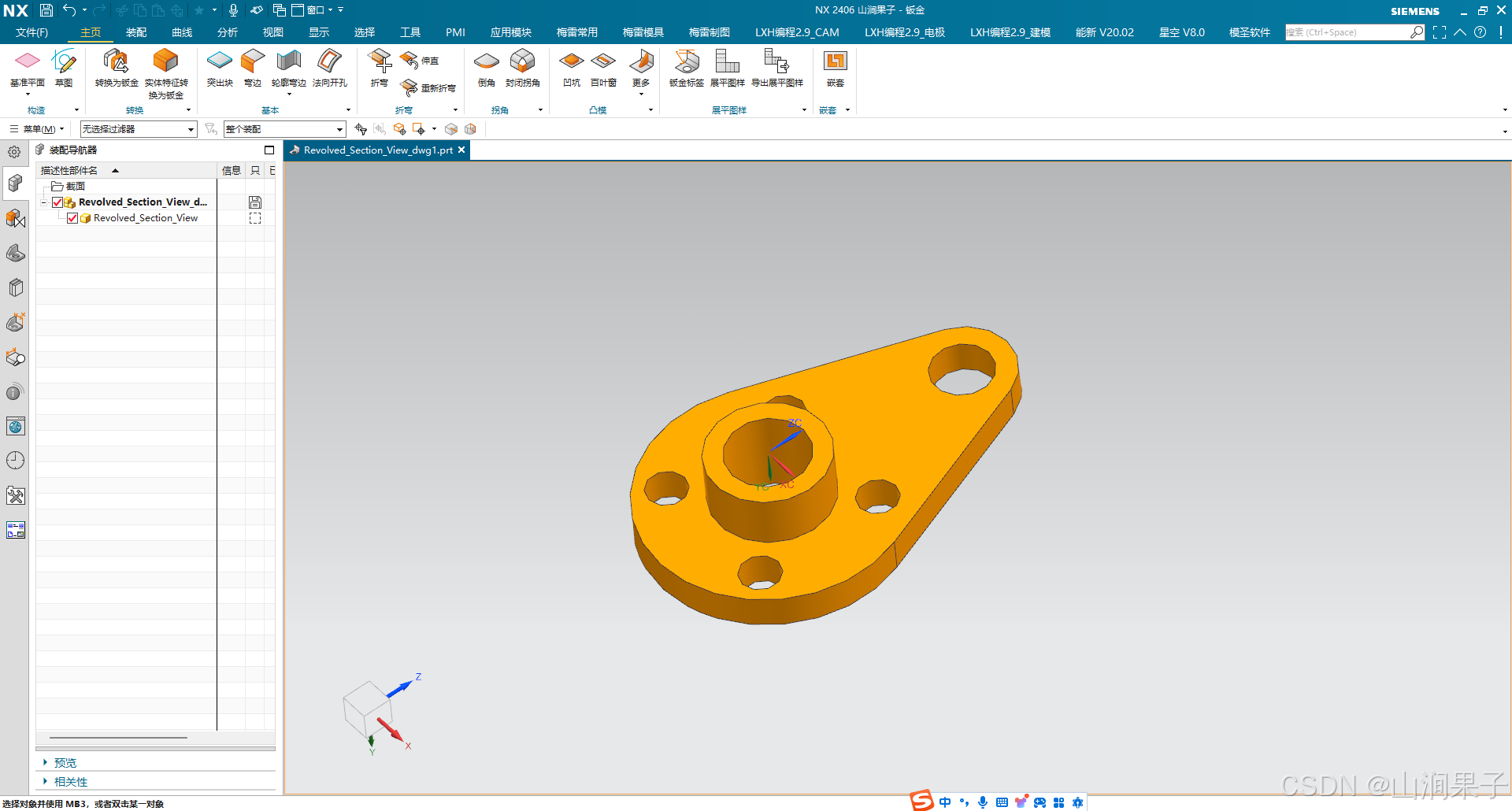The width and height of the screenshot is (1512, 811).
Task: Click the 嵌套 nesting tool
Action: 836,68
